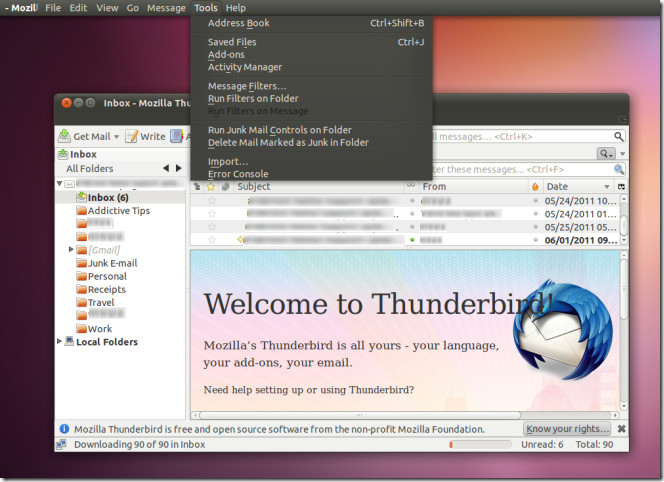Viewport: 664px width, 482px height.
Task: Click the thread column header icon
Action: (197, 186)
